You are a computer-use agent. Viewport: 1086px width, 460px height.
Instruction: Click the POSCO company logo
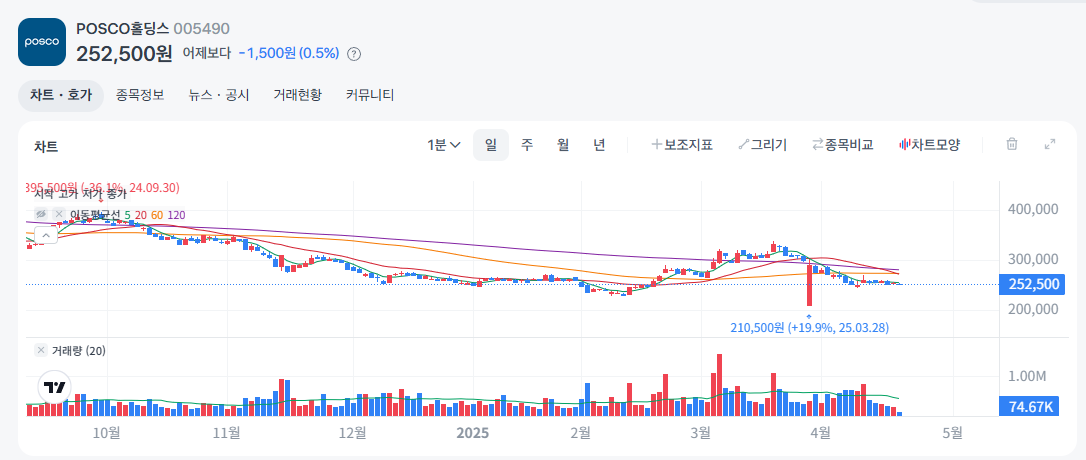pyautogui.click(x=42, y=42)
